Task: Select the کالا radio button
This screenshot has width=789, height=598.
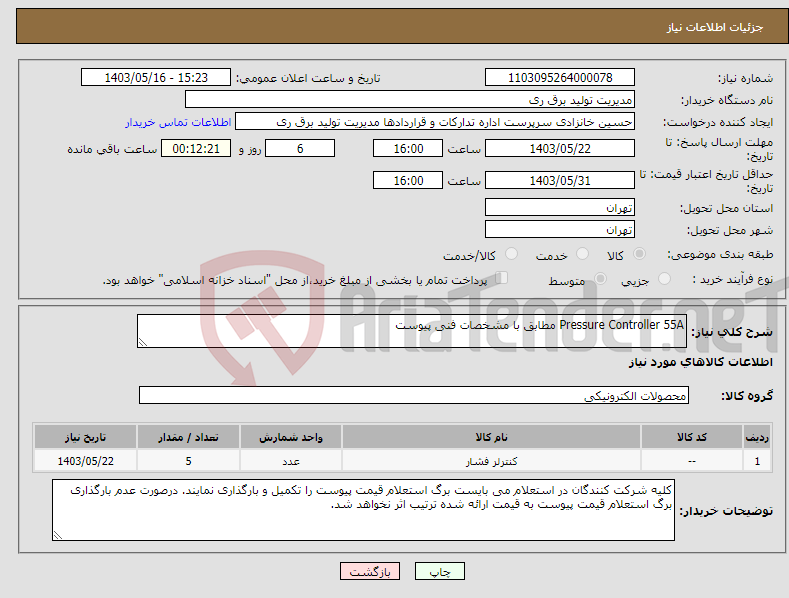Action: (x=639, y=254)
